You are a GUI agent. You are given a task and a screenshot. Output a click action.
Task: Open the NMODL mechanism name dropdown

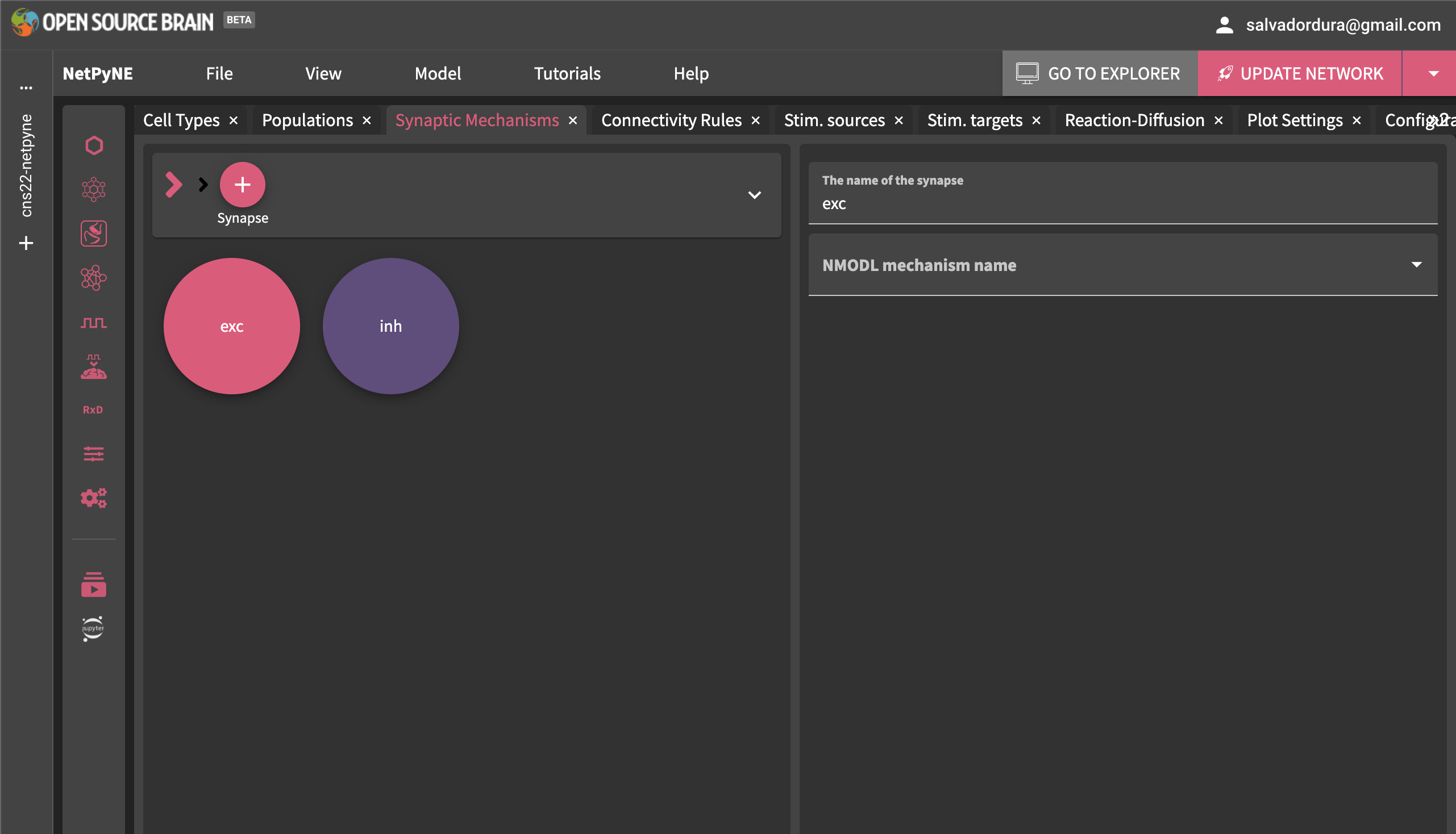tap(1416, 265)
